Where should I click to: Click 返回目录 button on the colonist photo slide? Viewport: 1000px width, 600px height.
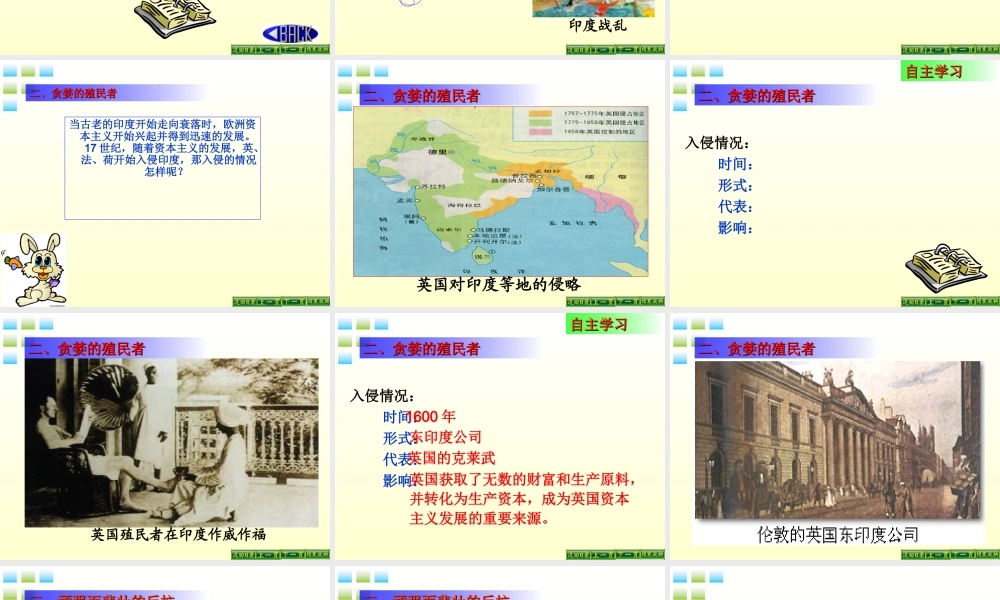click(x=244, y=555)
